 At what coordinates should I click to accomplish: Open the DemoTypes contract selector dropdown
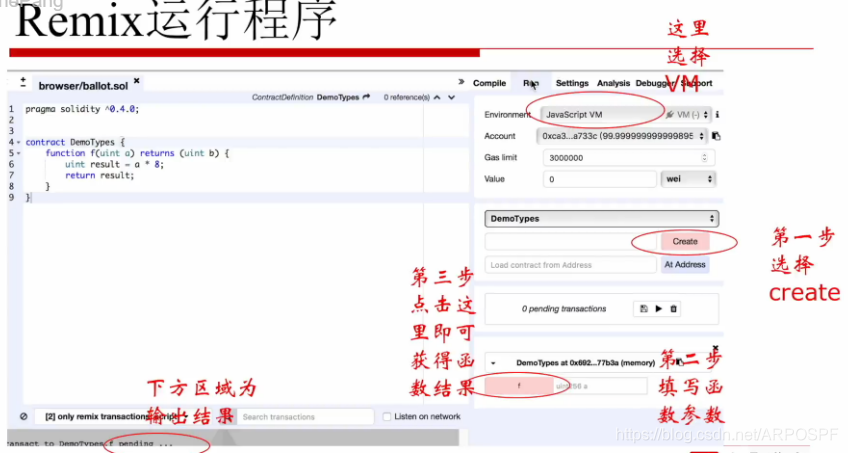(601, 219)
